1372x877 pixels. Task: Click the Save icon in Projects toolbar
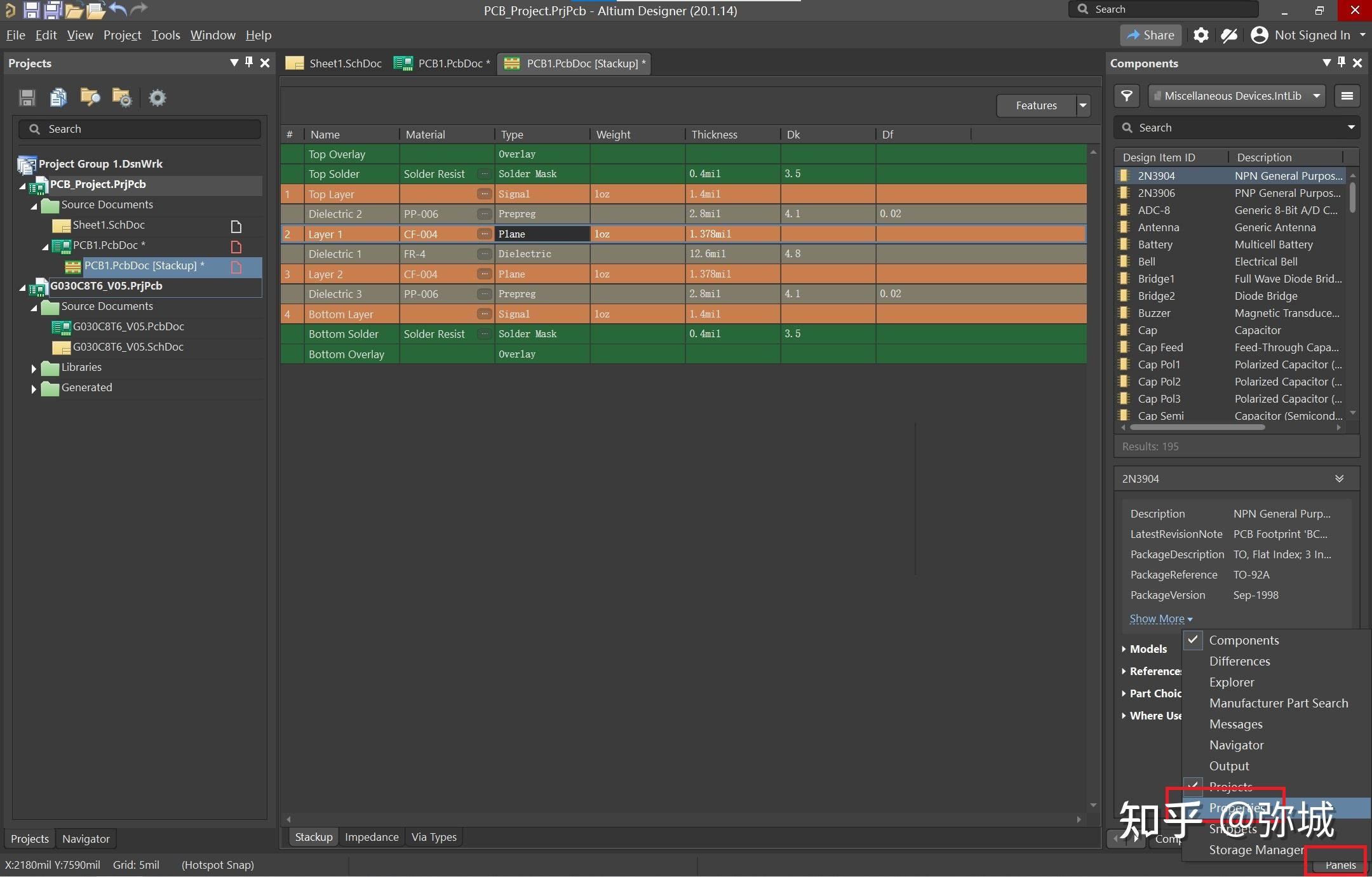(x=27, y=98)
